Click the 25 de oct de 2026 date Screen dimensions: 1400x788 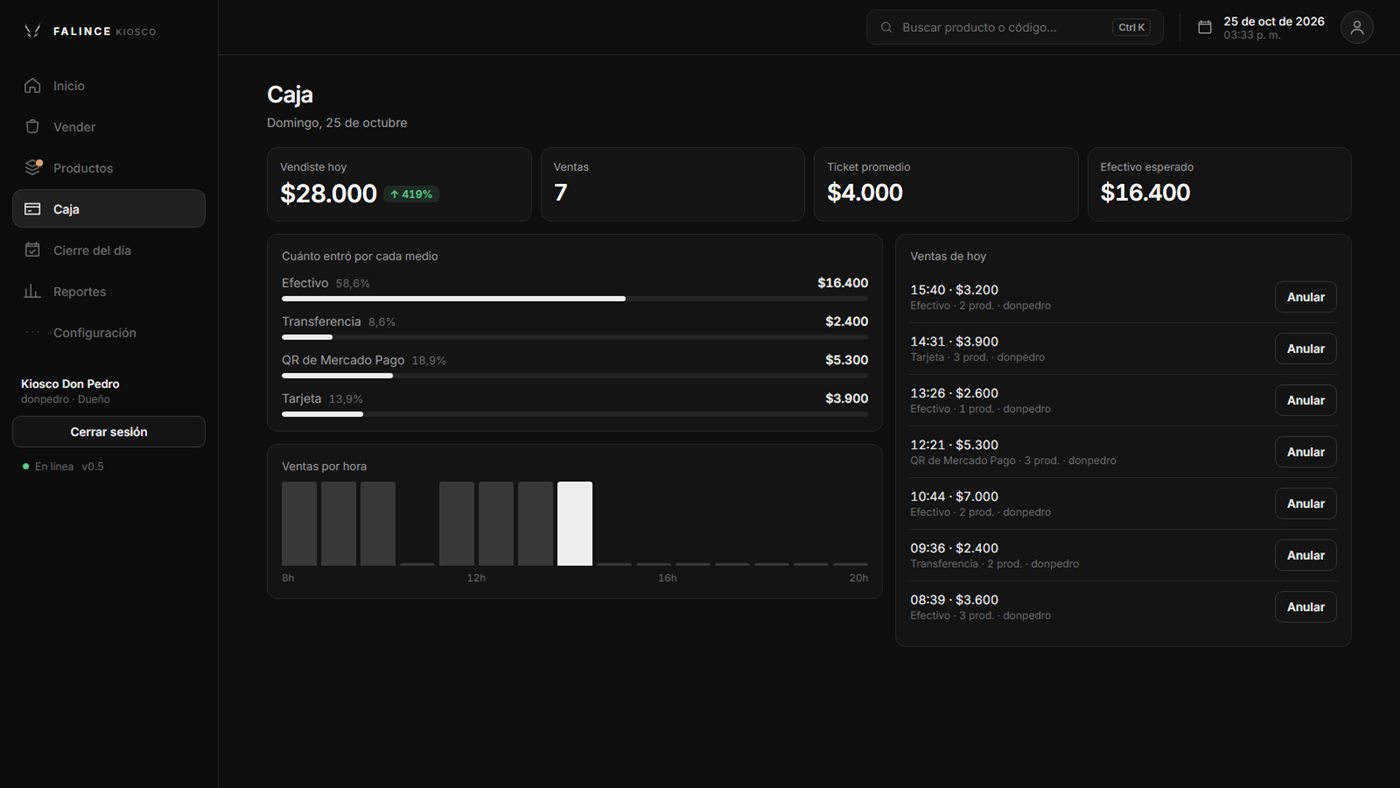[x=1274, y=21]
